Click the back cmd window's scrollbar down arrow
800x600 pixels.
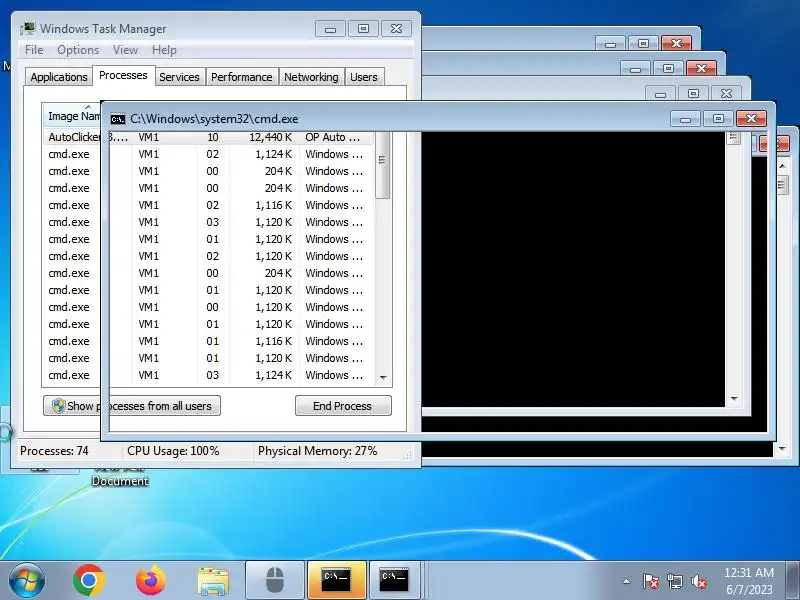[x=783, y=448]
